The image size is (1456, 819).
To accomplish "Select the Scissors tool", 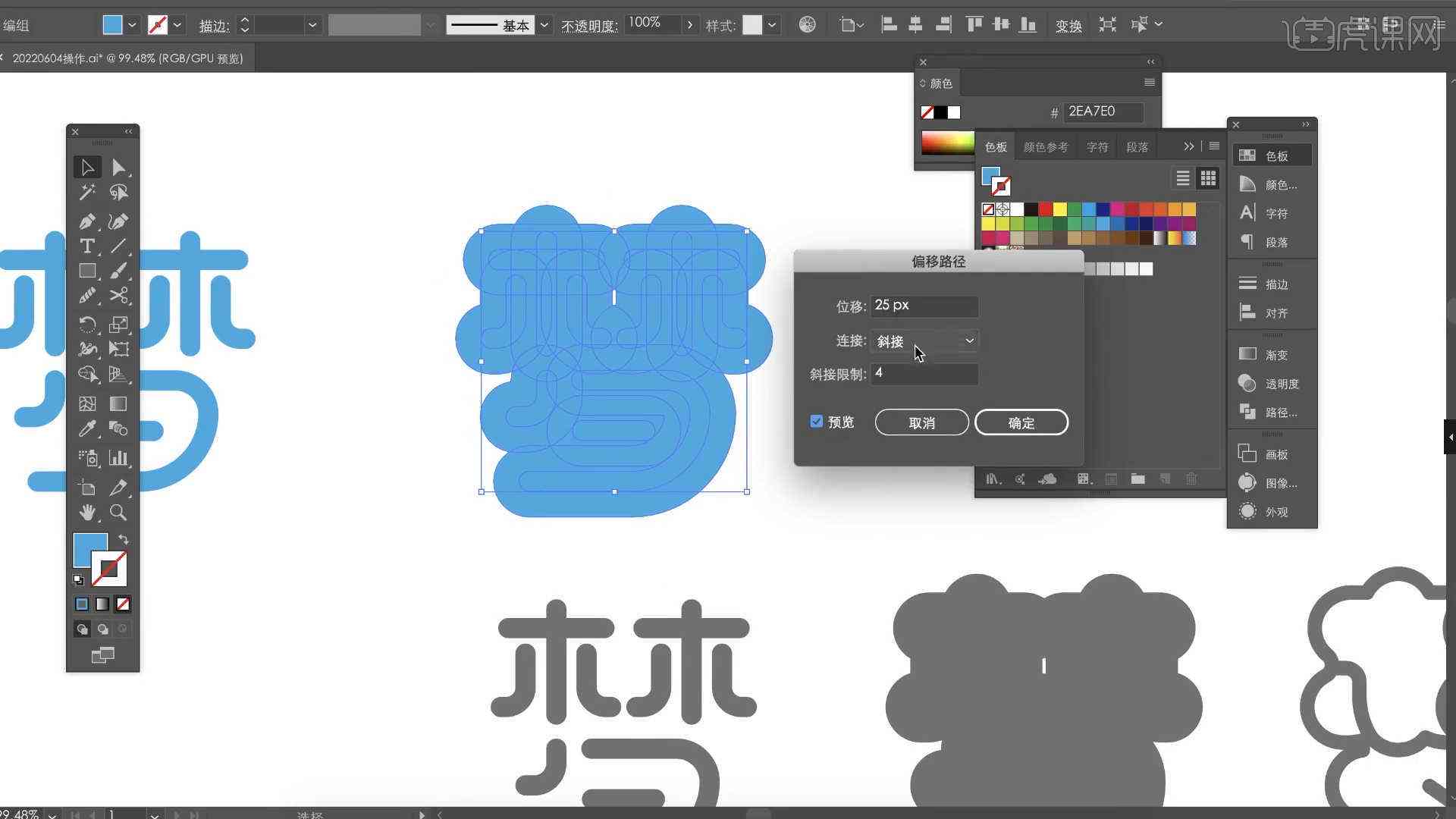I will [x=118, y=295].
